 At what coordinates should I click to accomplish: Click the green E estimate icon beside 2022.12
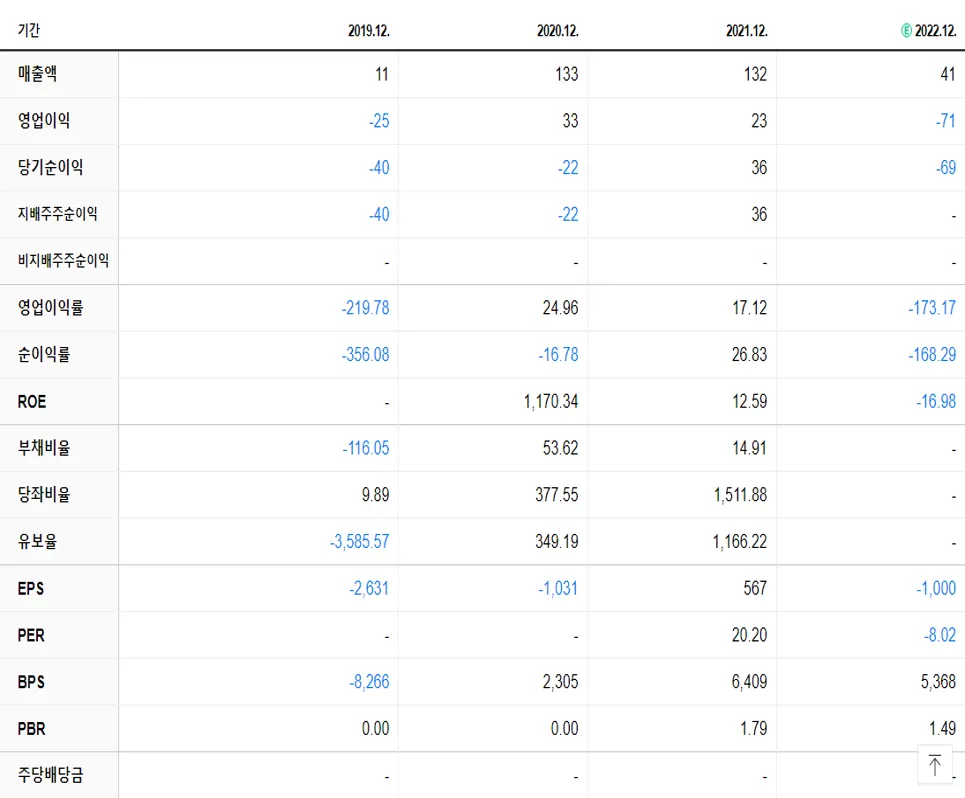pos(905,30)
